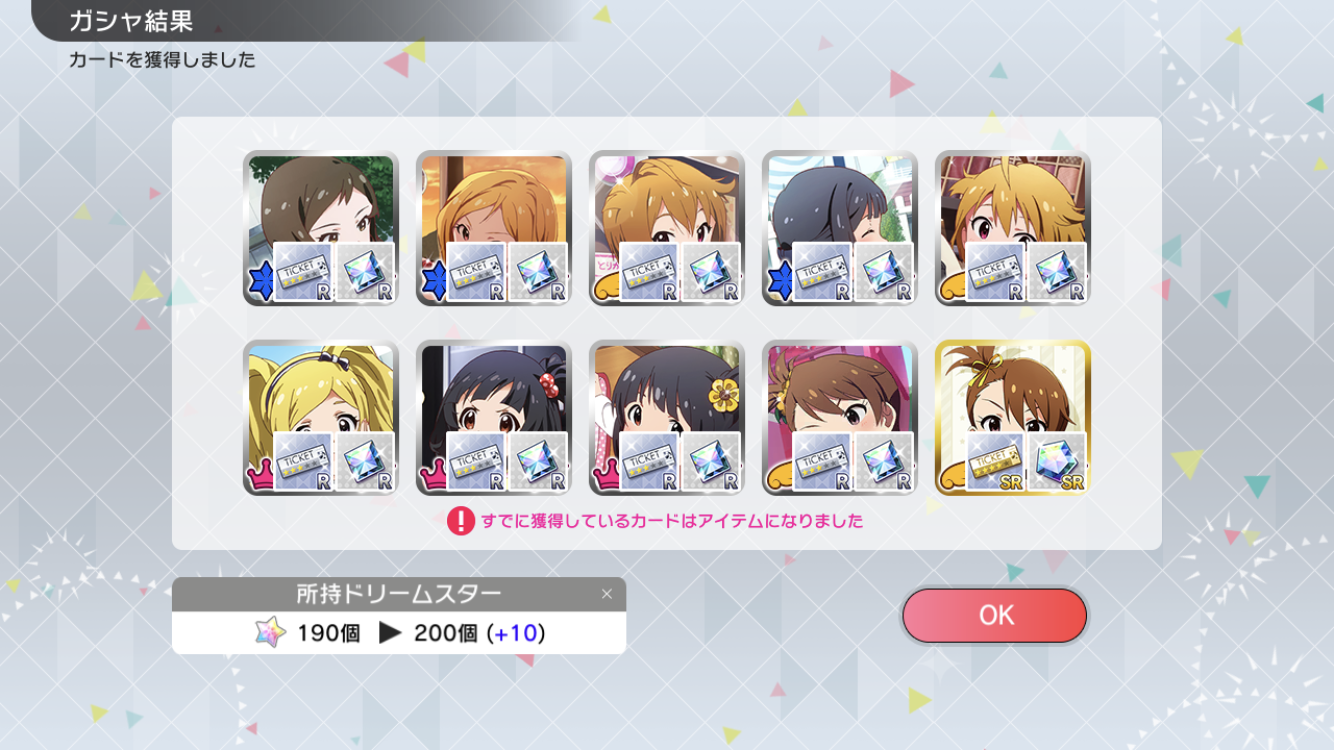Select the card with yellow flower hairpin

pos(667,418)
